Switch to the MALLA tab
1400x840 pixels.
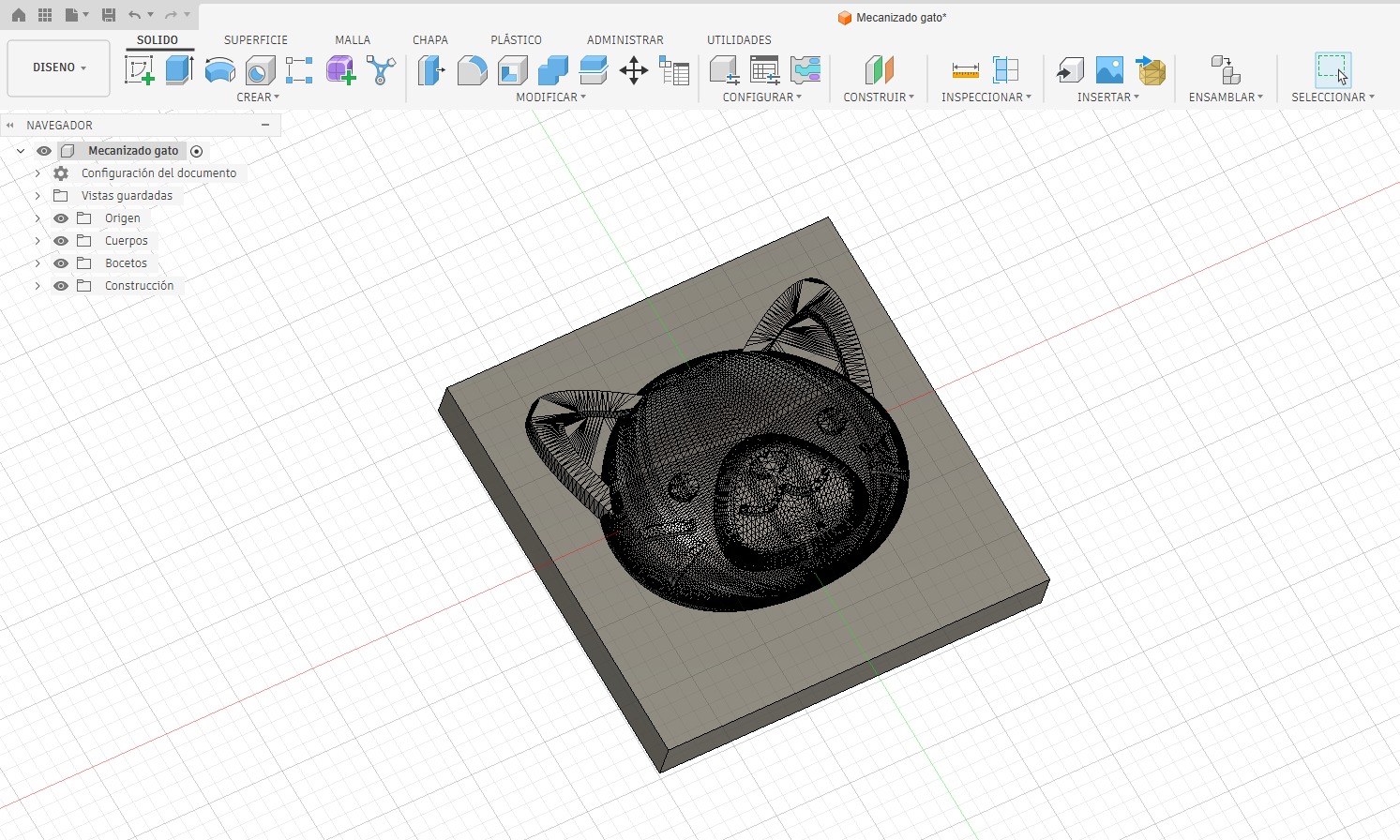pyautogui.click(x=353, y=40)
